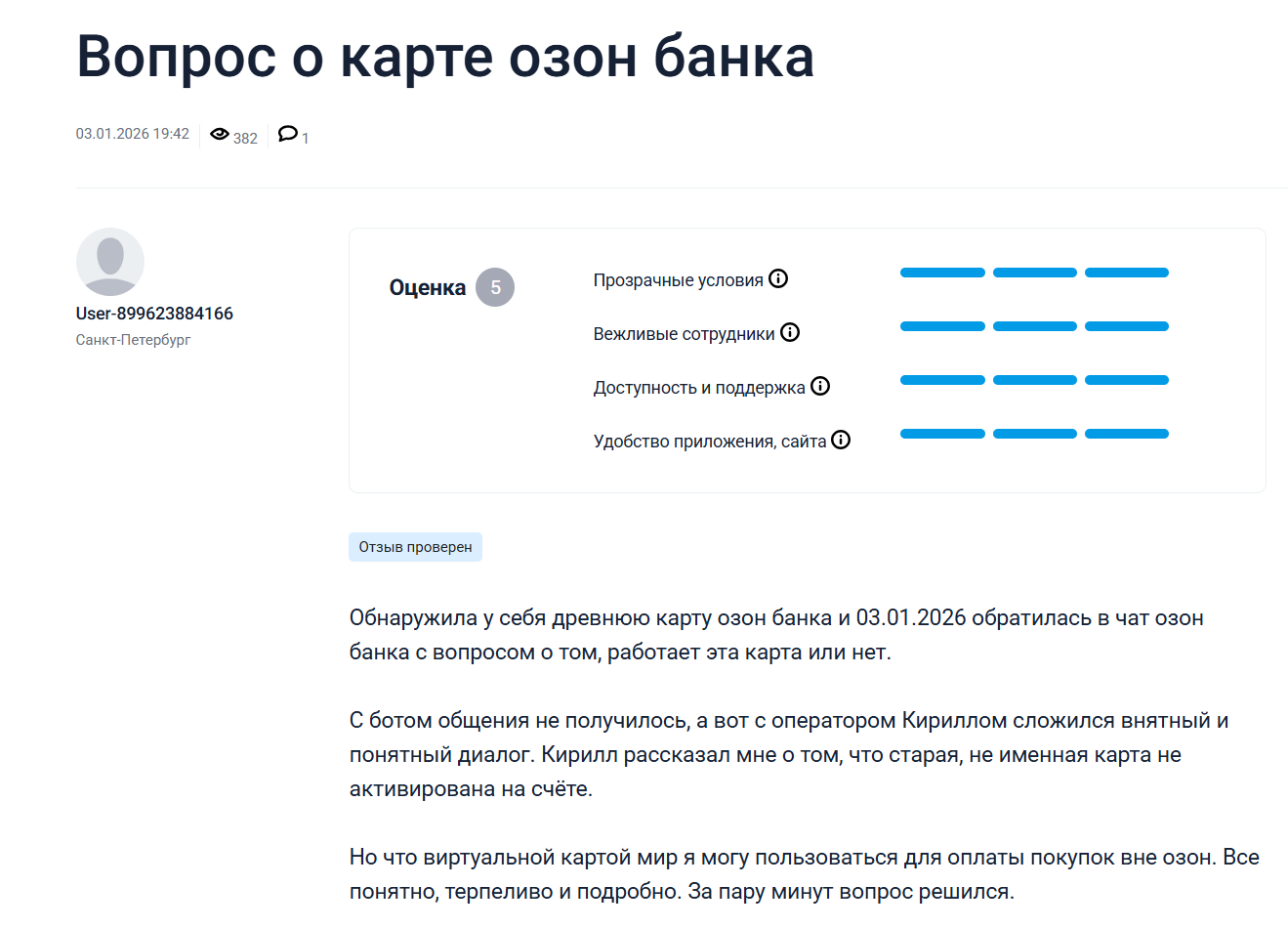Viewport: 1288px width, 928px height.
Task: Show info for Удобство приложения, сайта
Action: pos(841,441)
